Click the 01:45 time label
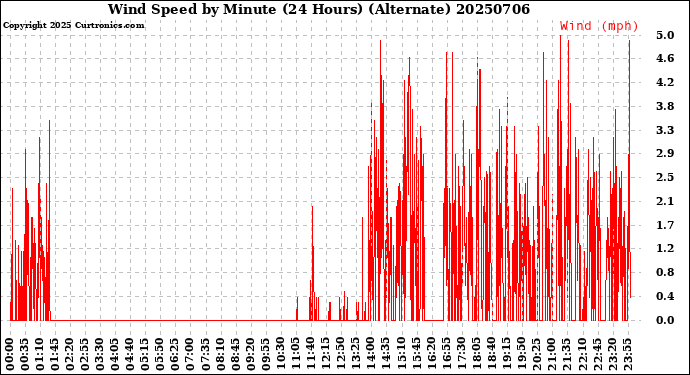 click(55, 355)
